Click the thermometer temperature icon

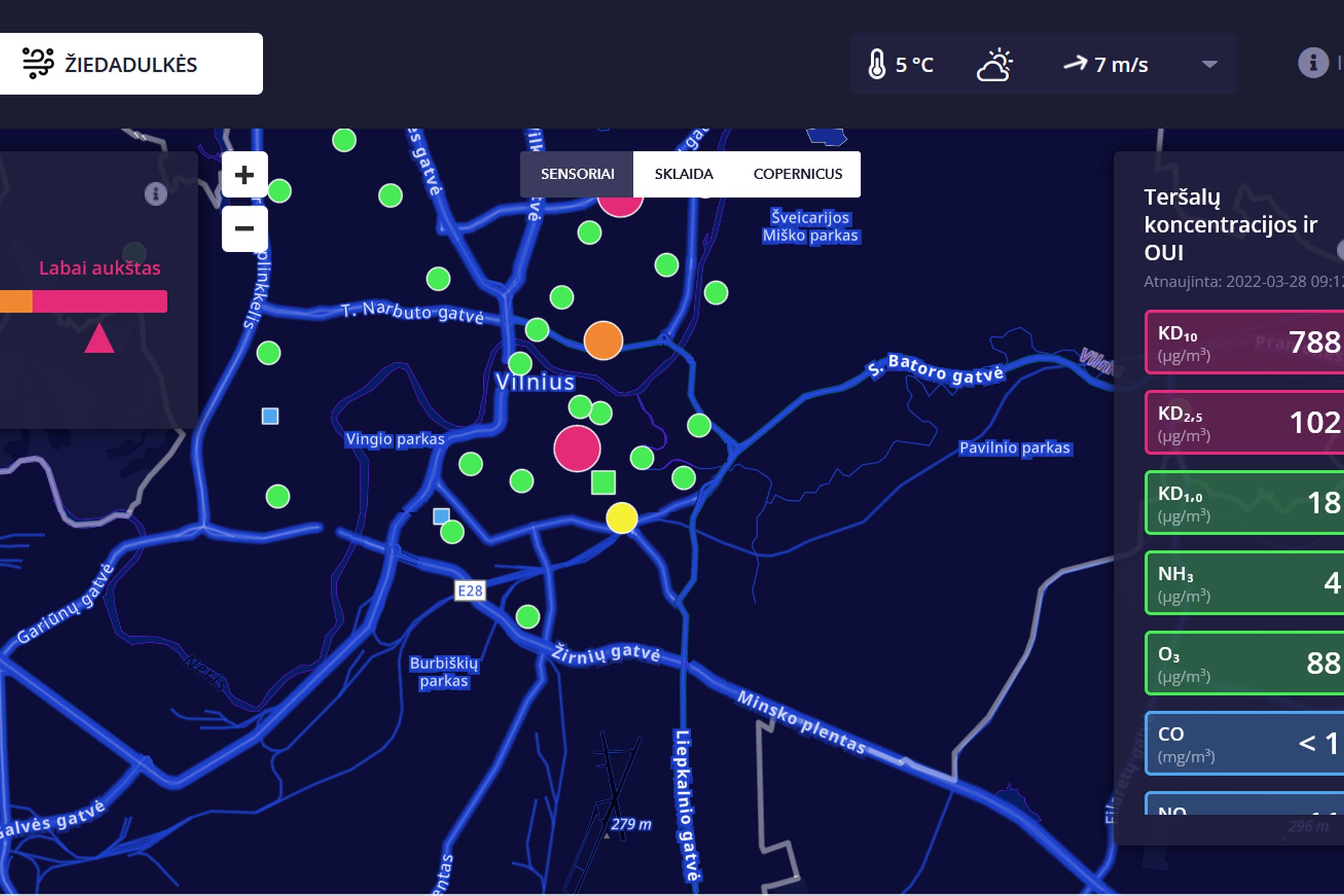[877, 64]
